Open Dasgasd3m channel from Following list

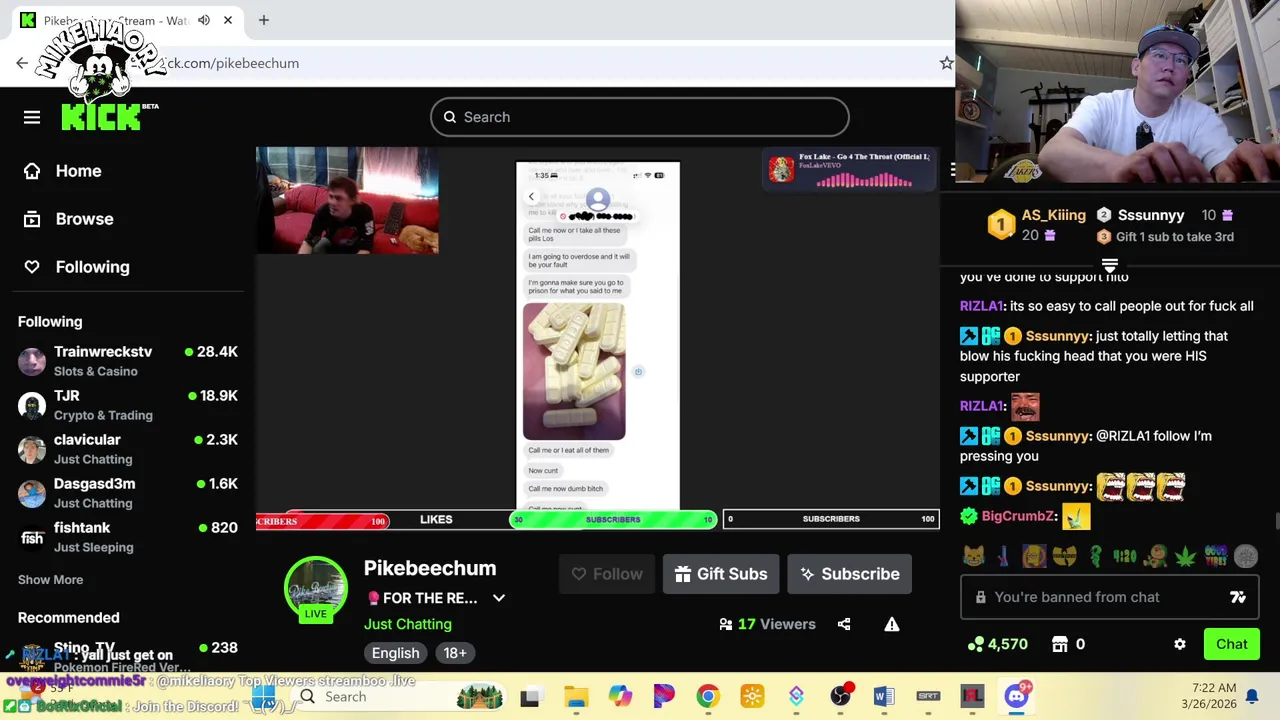(127, 493)
